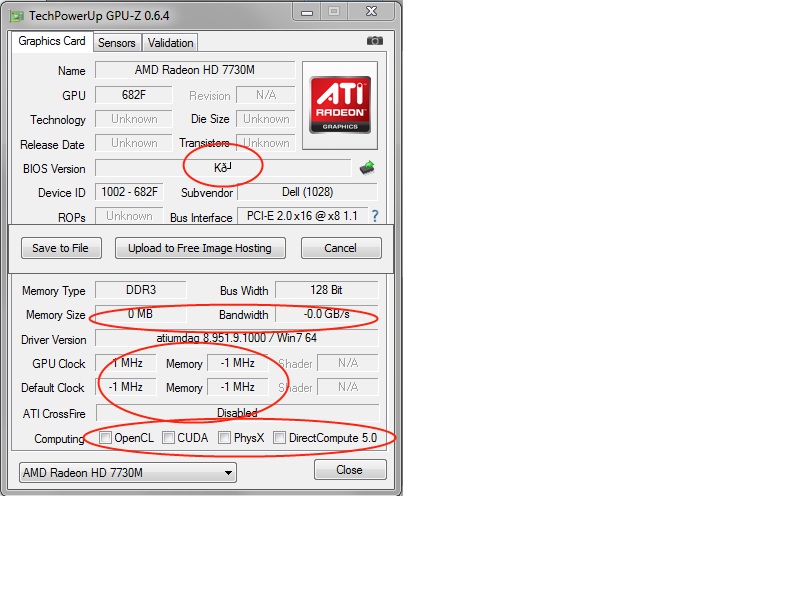Click the camera screenshot icon
The width and height of the screenshot is (800, 600).
click(x=374, y=41)
